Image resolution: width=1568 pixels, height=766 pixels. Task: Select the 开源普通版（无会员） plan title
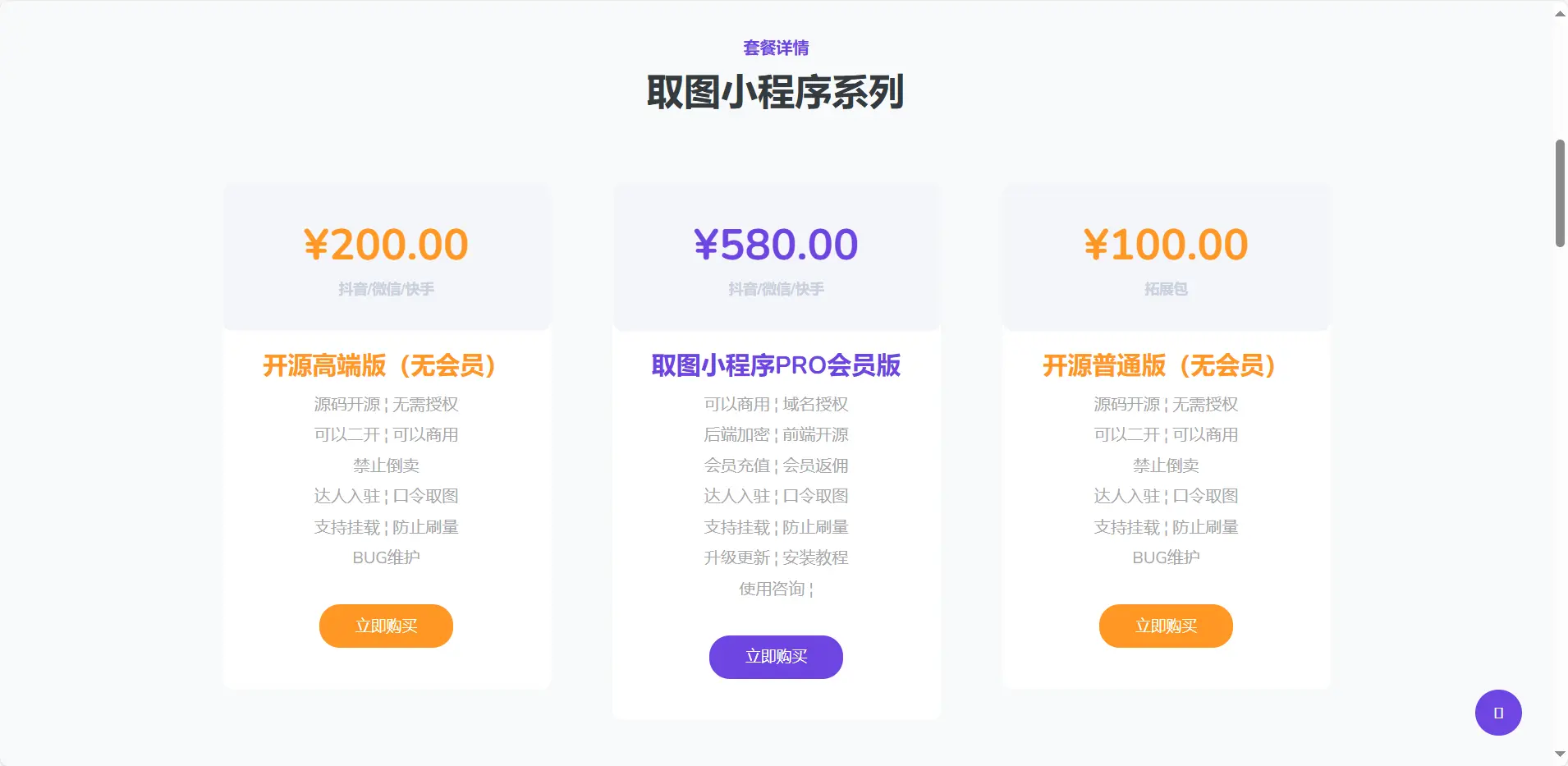click(x=1166, y=367)
